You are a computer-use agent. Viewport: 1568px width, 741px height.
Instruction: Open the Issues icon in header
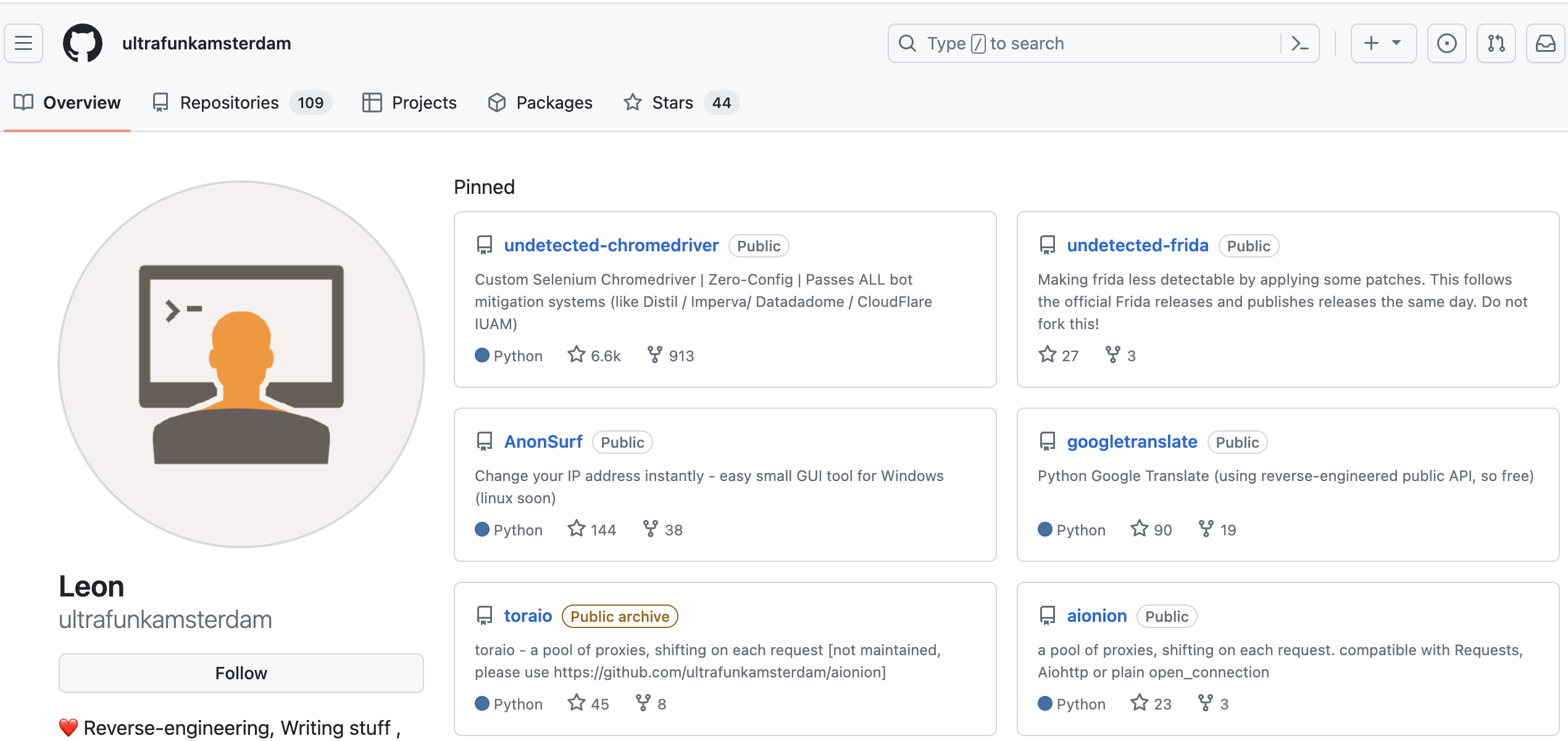coord(1446,43)
